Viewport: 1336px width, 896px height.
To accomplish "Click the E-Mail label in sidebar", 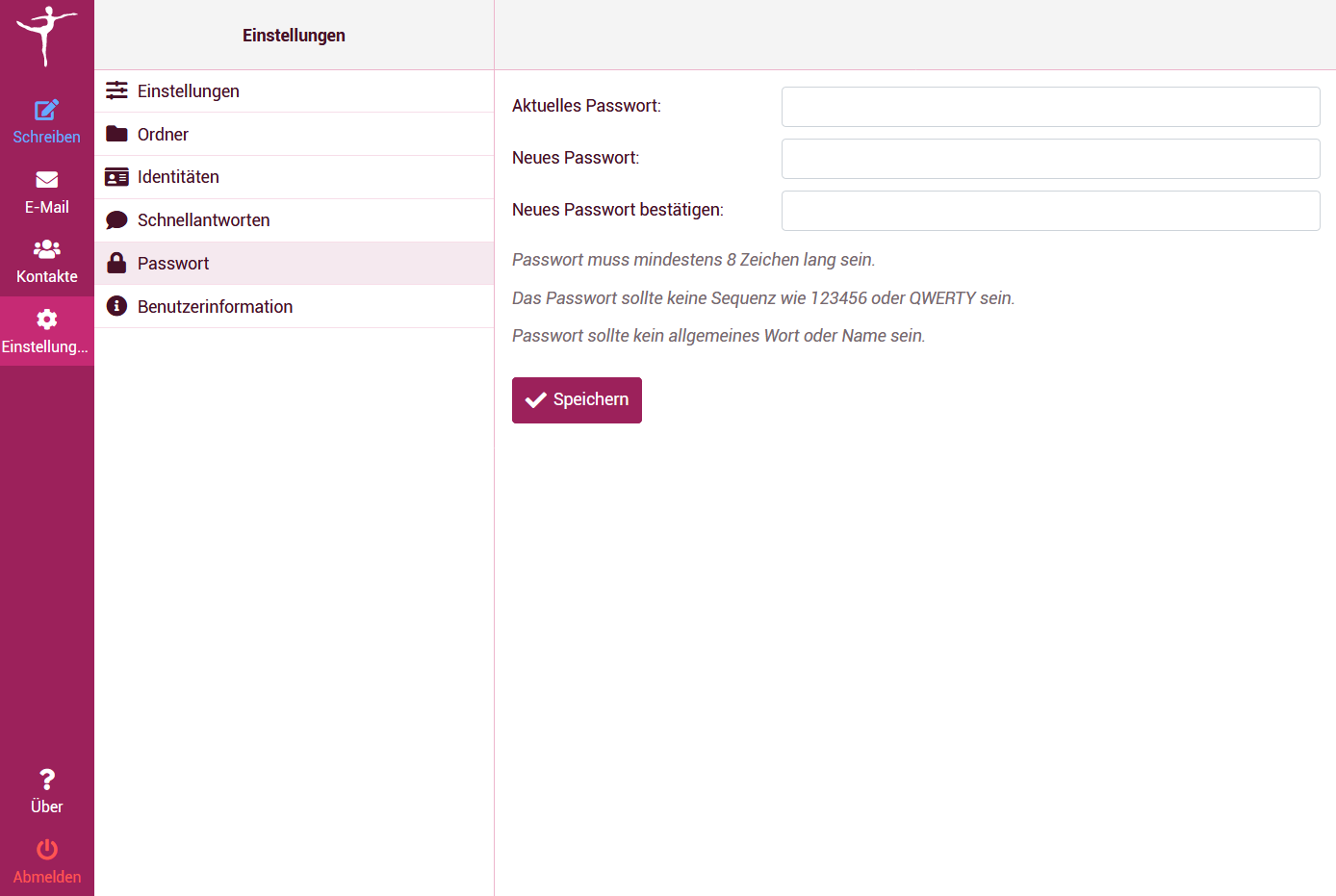I will pos(46,207).
